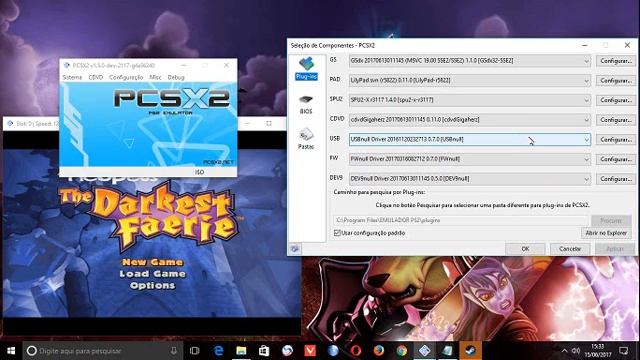Expand the PAD plugin dropdown
The width and height of the screenshot is (640, 360).
click(586, 80)
